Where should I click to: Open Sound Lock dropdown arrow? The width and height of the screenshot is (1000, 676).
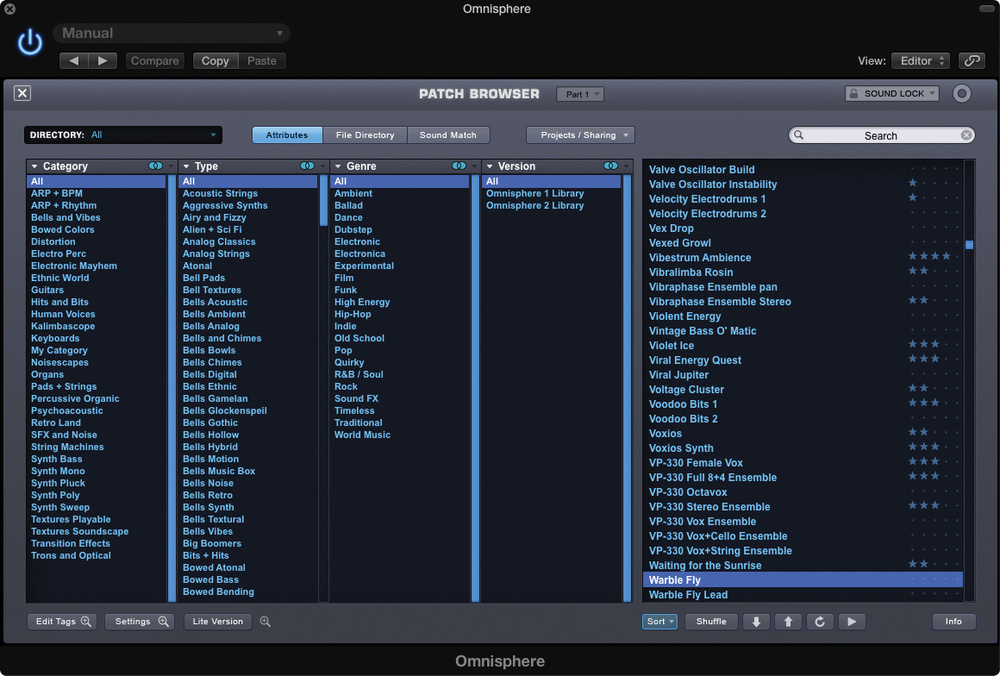[932, 94]
